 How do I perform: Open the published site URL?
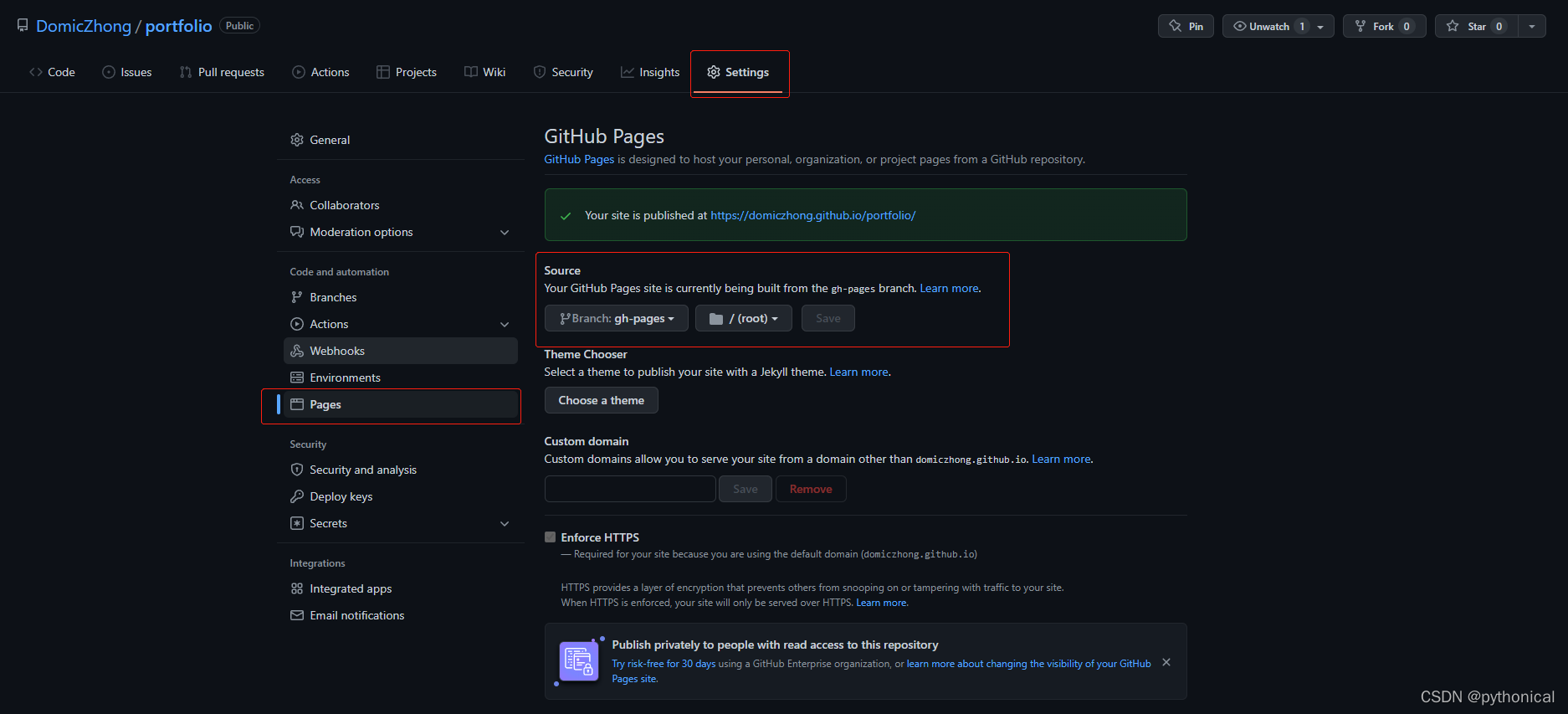pyautogui.click(x=812, y=215)
